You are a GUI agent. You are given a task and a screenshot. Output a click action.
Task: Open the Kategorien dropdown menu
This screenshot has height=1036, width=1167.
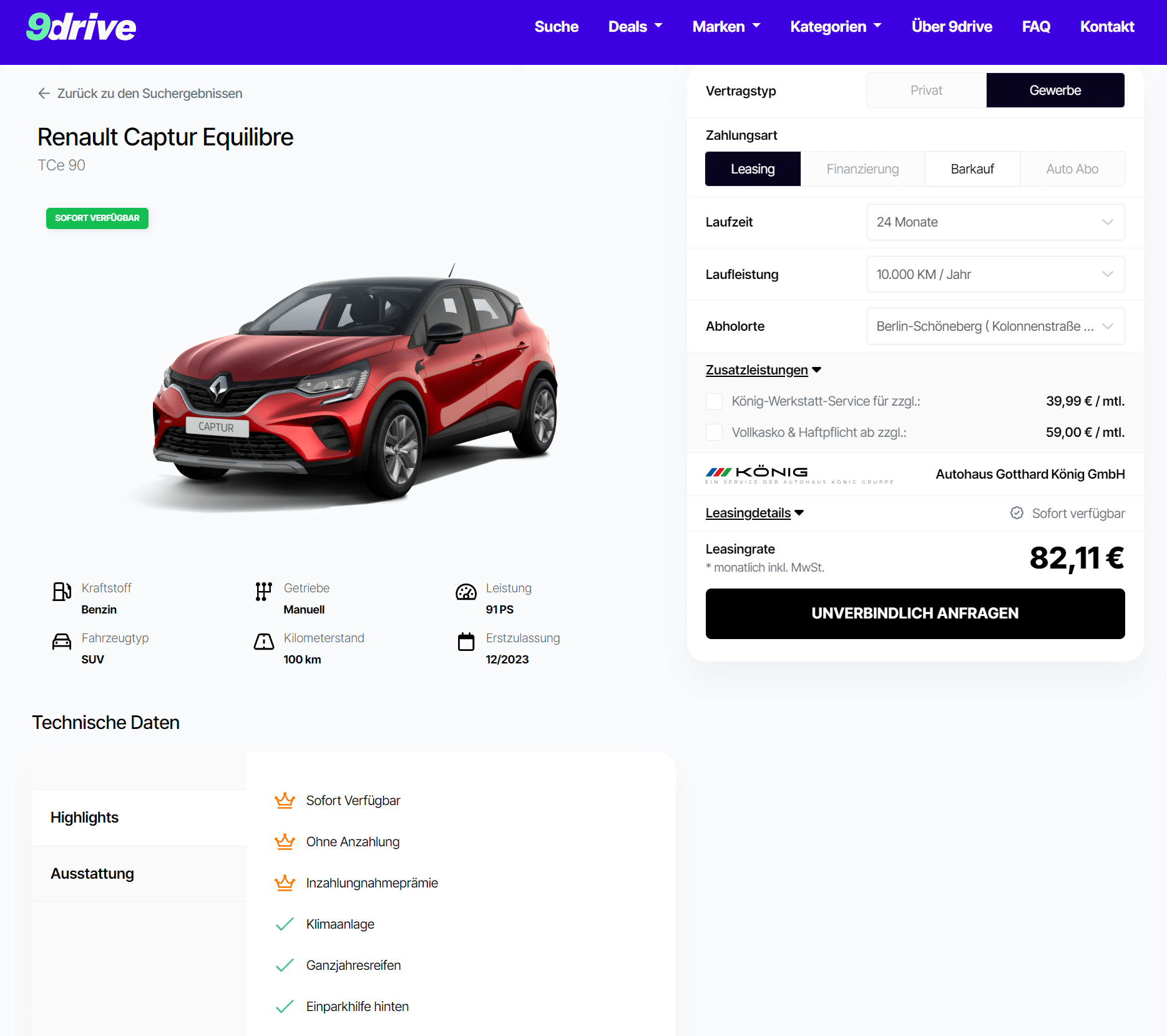[836, 27]
